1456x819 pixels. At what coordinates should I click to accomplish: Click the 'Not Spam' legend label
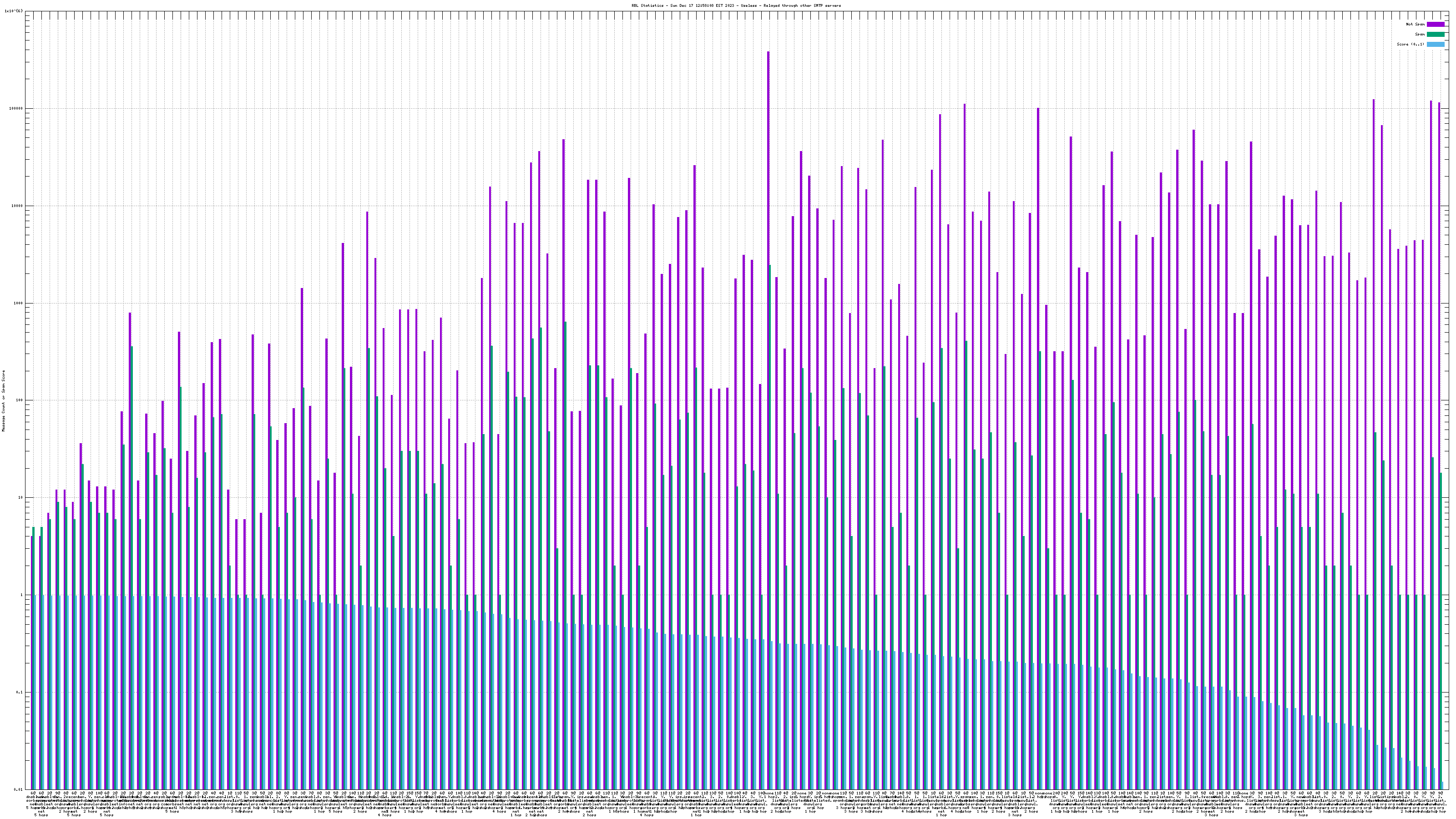(x=1416, y=24)
